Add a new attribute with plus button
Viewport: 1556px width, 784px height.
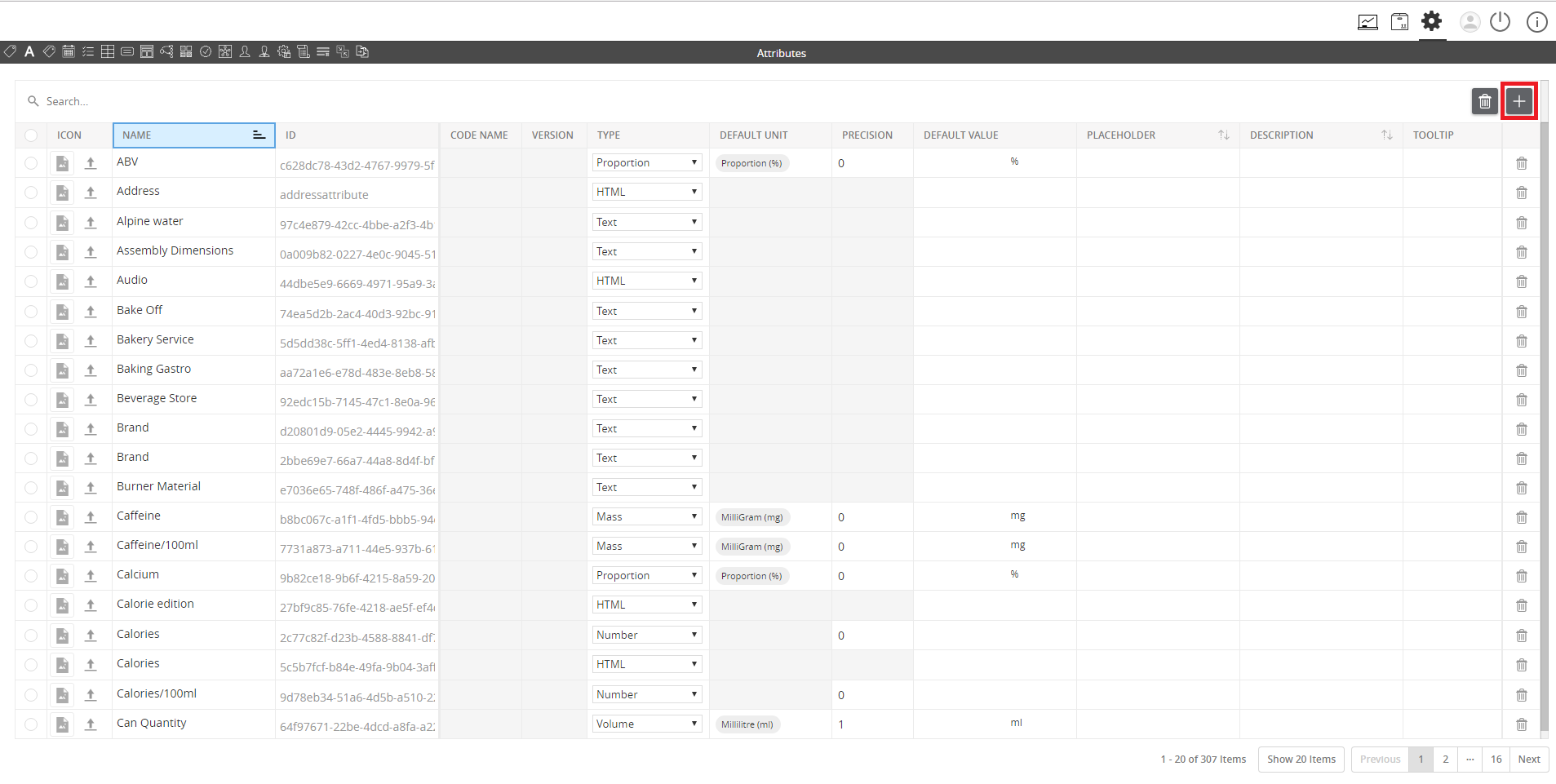point(1519,101)
